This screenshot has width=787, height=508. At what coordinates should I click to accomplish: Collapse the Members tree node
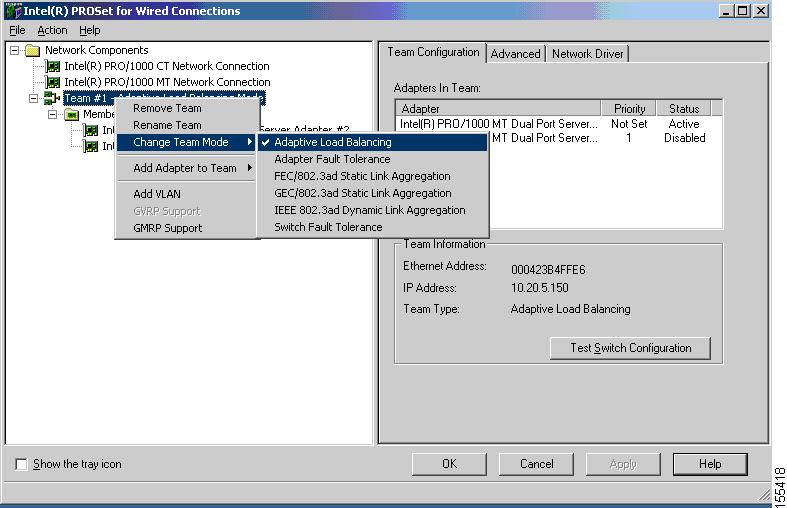[53, 114]
